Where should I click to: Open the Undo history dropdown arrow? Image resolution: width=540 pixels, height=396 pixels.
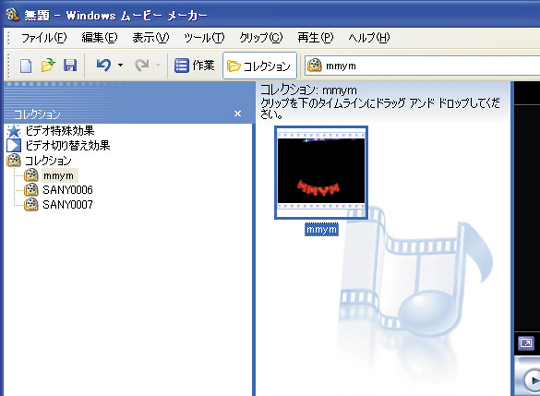(120, 65)
